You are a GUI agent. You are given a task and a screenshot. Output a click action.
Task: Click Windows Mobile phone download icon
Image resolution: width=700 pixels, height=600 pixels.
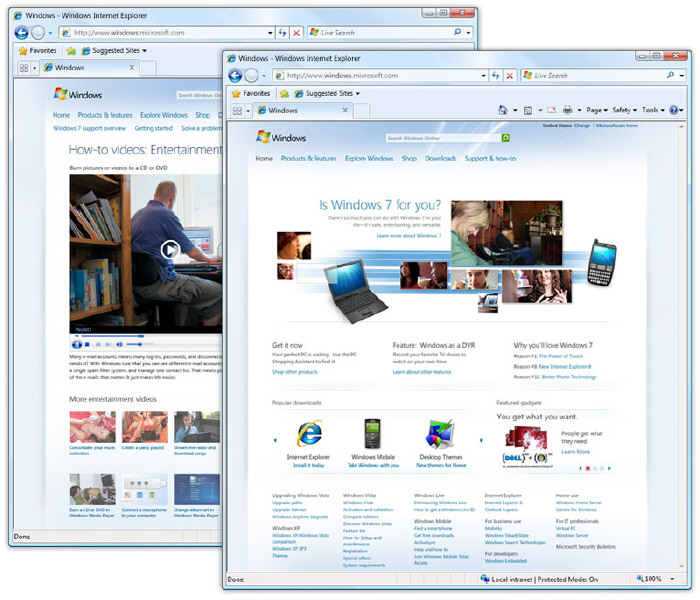[372, 433]
